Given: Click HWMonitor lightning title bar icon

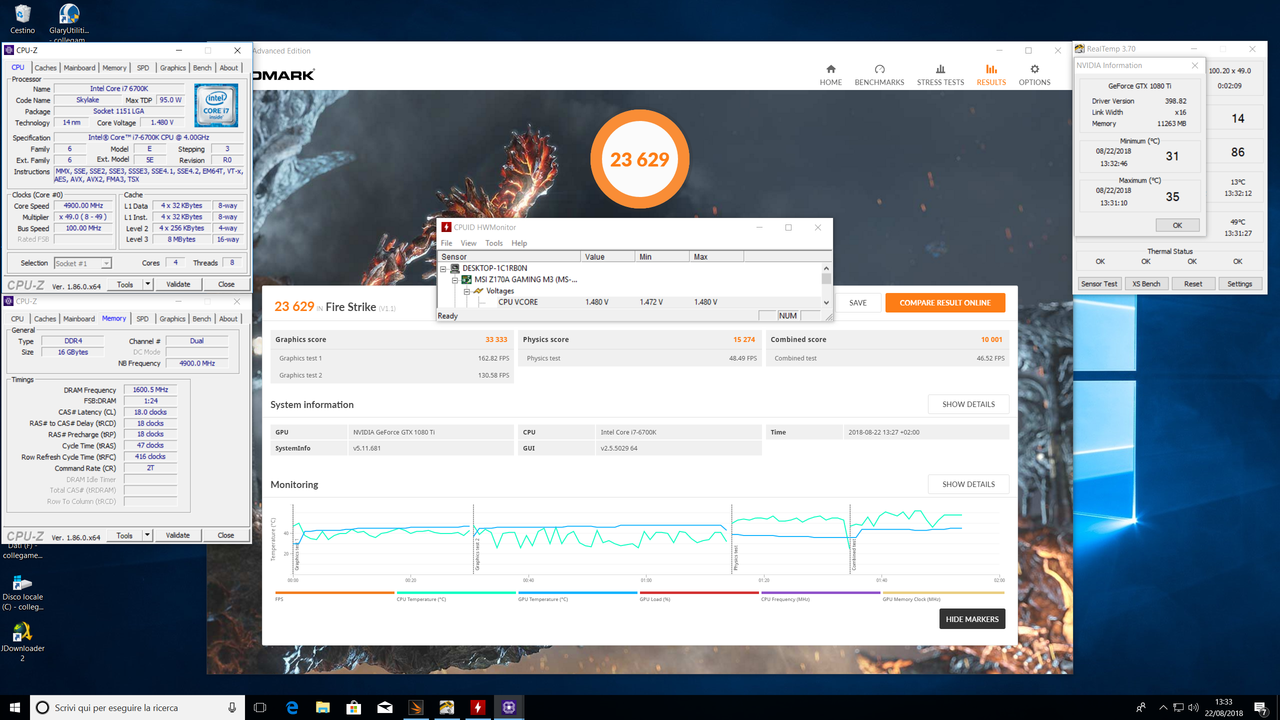Looking at the screenshot, I should coord(446,227).
